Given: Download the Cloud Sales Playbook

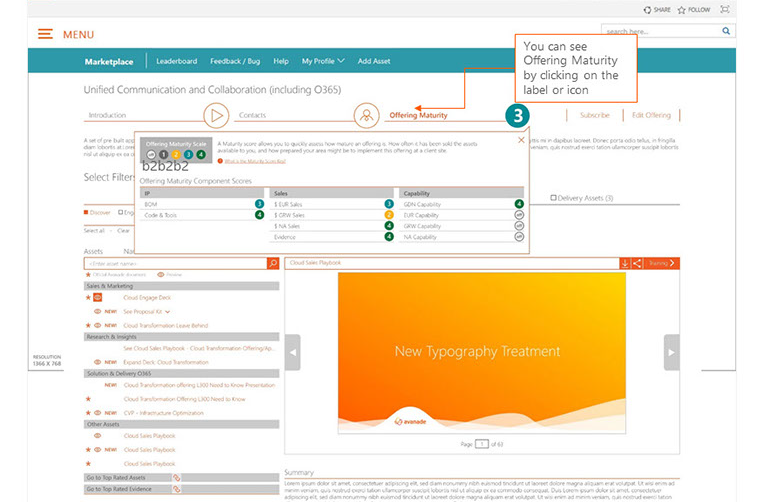Looking at the screenshot, I should (x=625, y=263).
